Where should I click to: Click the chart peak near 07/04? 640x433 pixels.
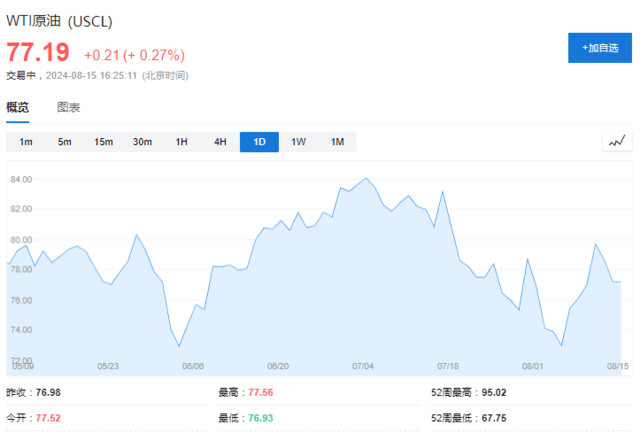click(366, 178)
